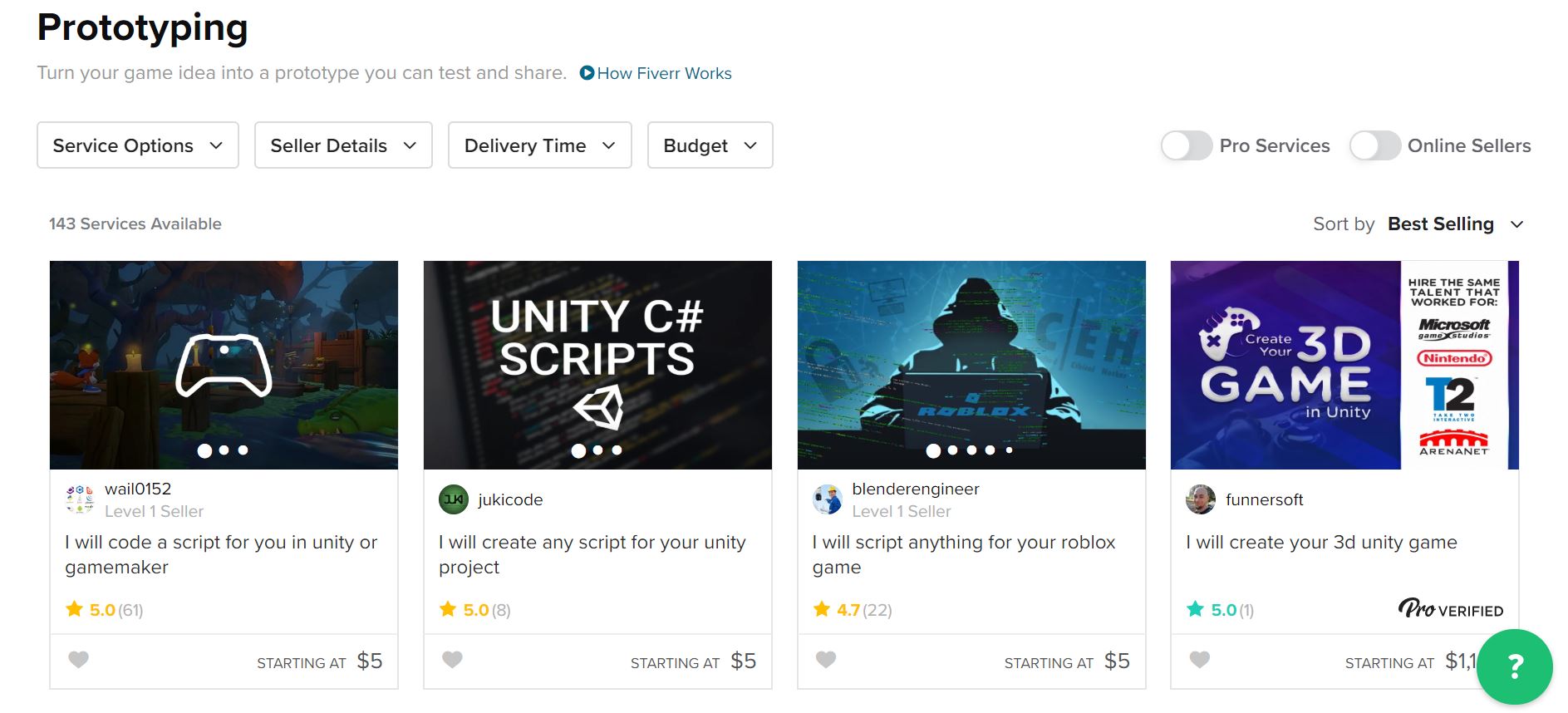Save blenderengineer gig using heart icon
The width and height of the screenshot is (1568, 713).
pyautogui.click(x=826, y=660)
